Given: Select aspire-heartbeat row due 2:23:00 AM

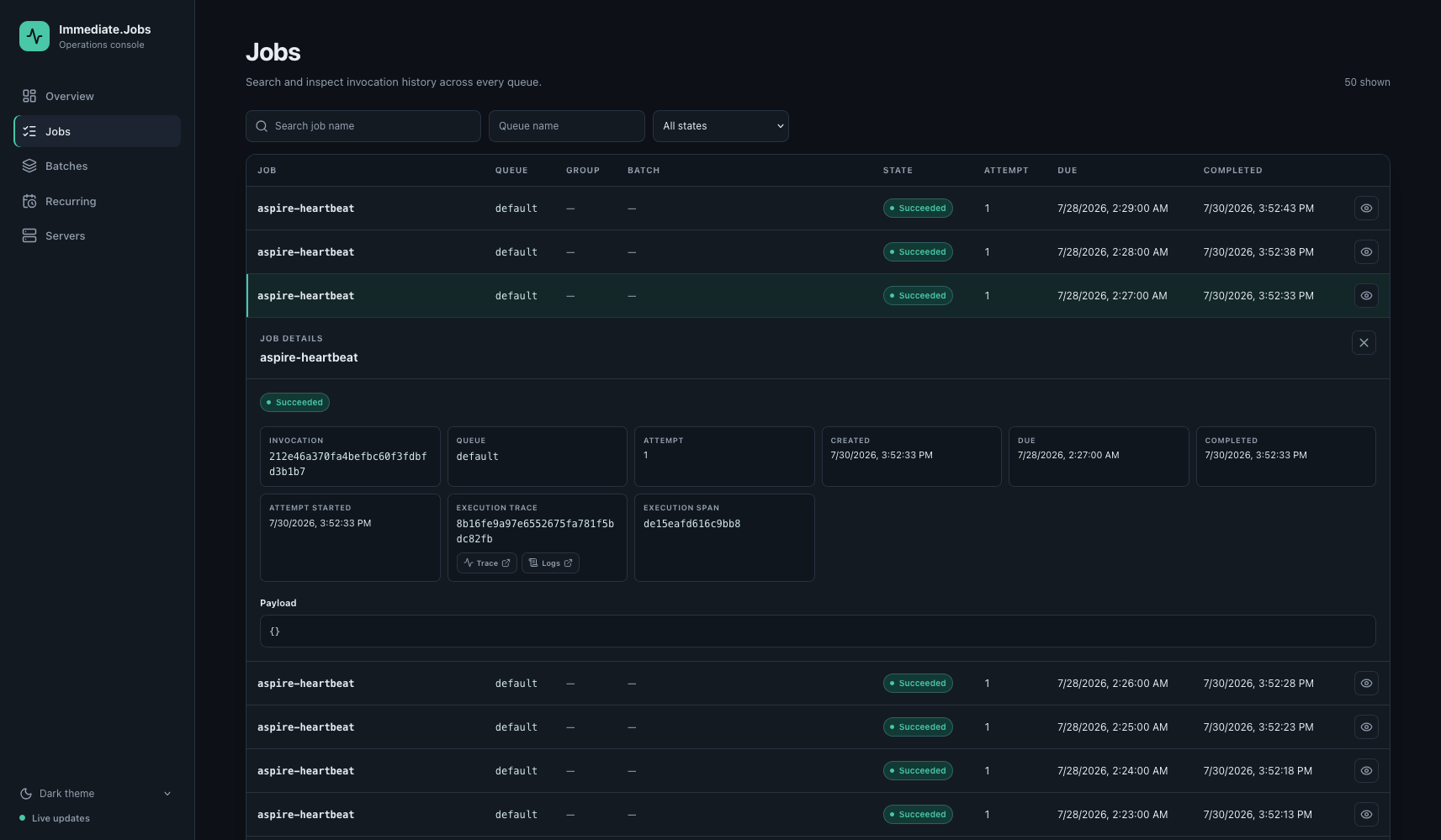Looking at the screenshot, I should (x=818, y=815).
